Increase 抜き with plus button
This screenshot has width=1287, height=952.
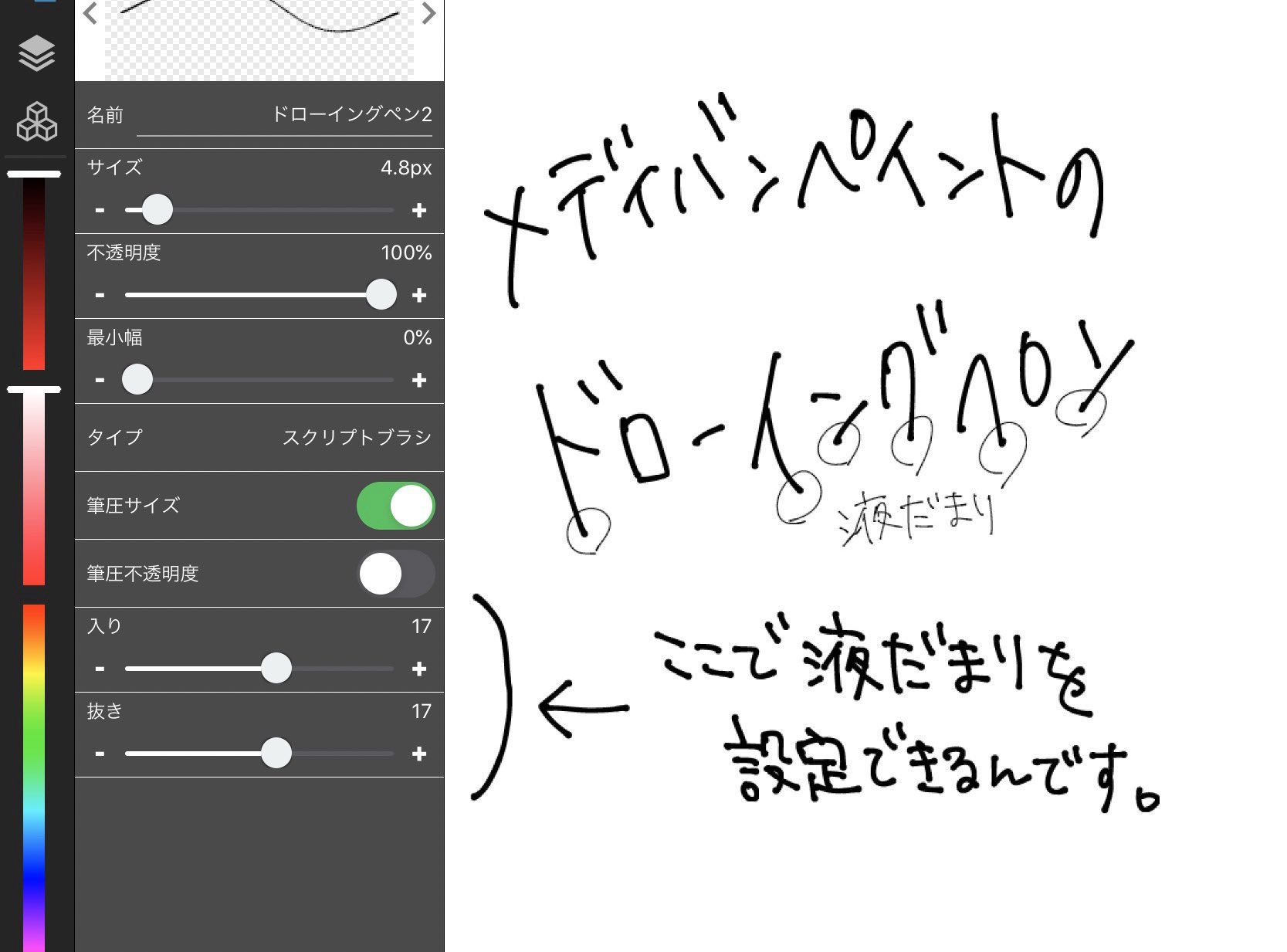[419, 754]
